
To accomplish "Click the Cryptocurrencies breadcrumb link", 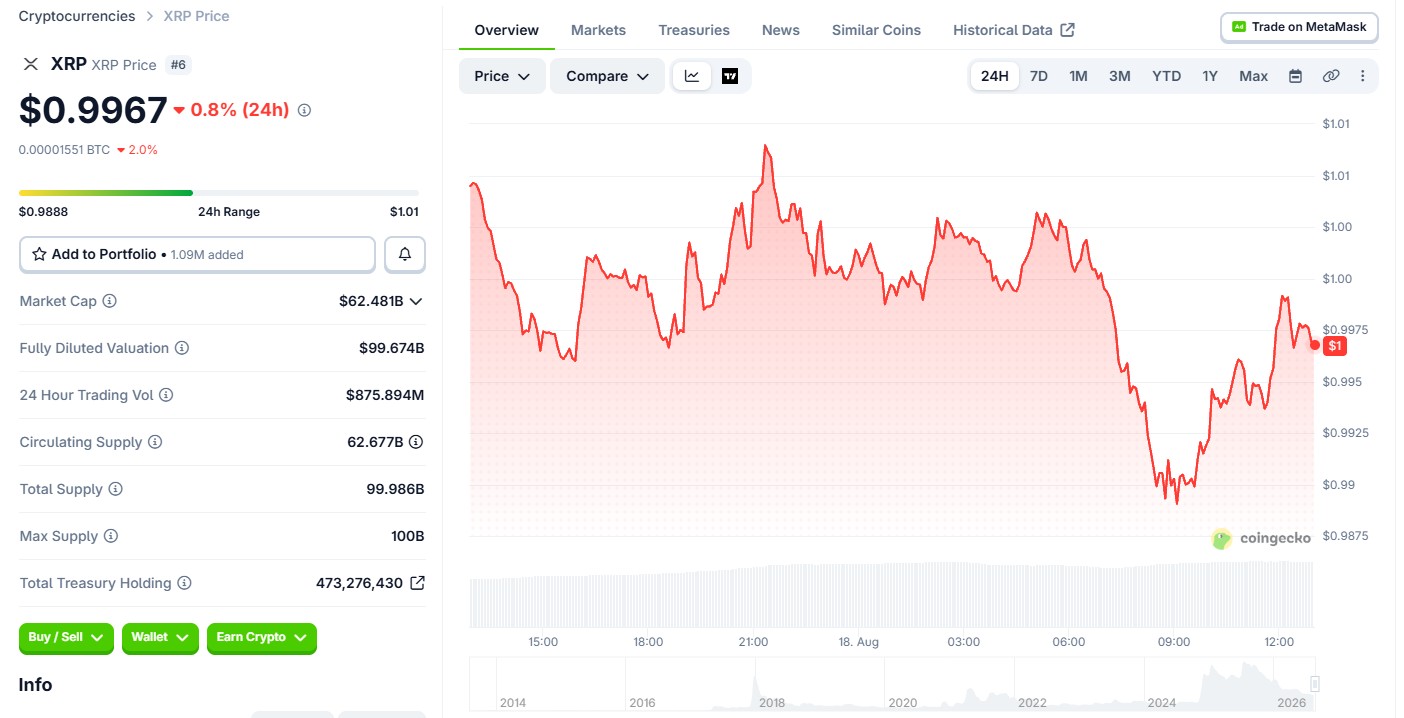I will (x=77, y=16).
